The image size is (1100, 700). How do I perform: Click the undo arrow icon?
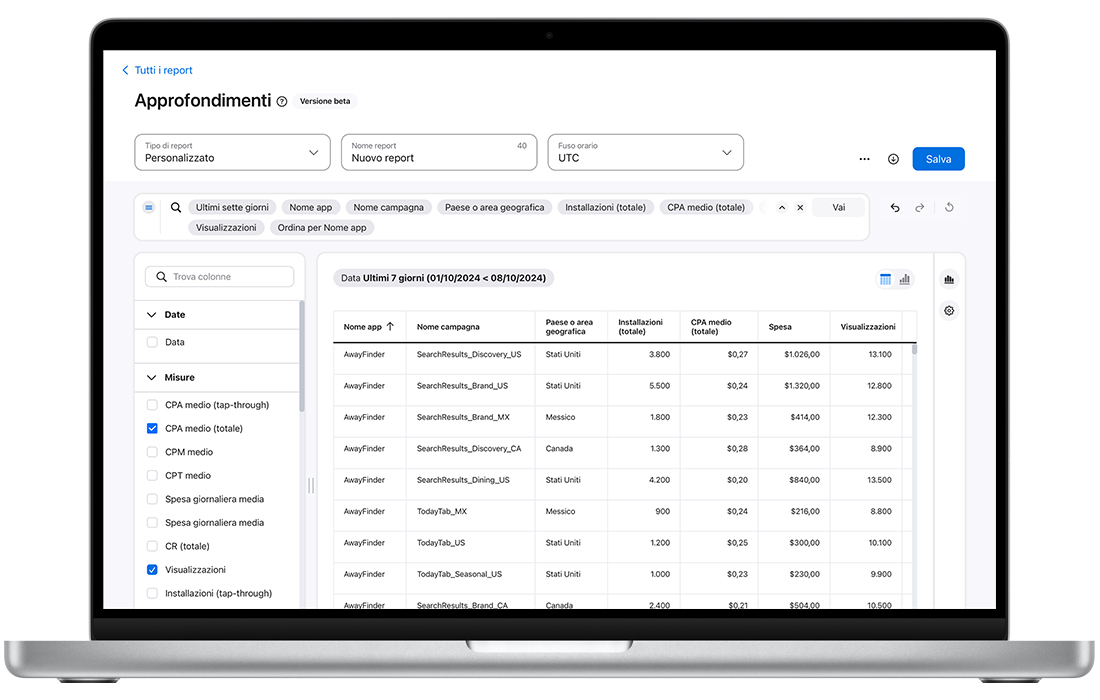tap(895, 208)
